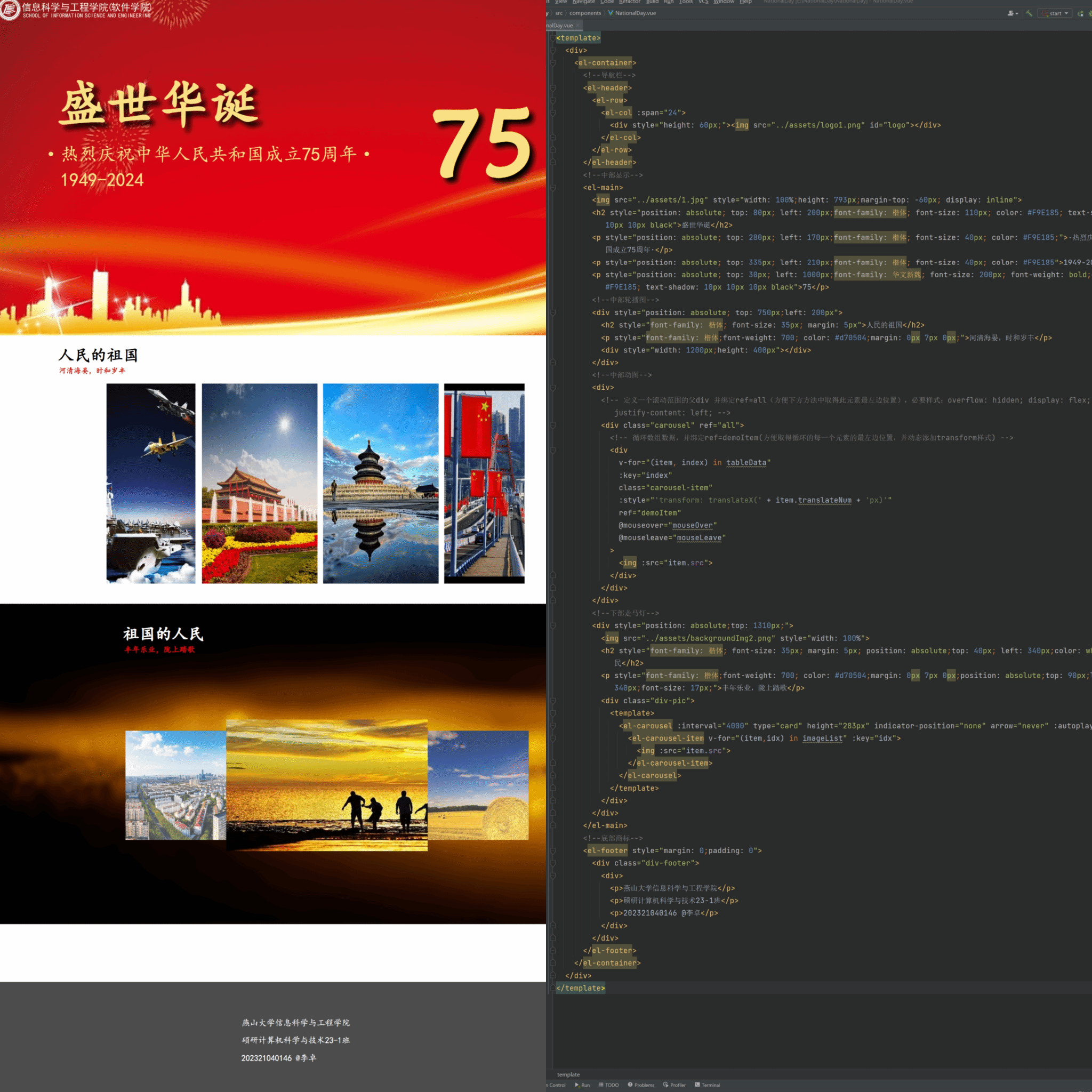Open the start run configuration dropdown

click(1055, 13)
